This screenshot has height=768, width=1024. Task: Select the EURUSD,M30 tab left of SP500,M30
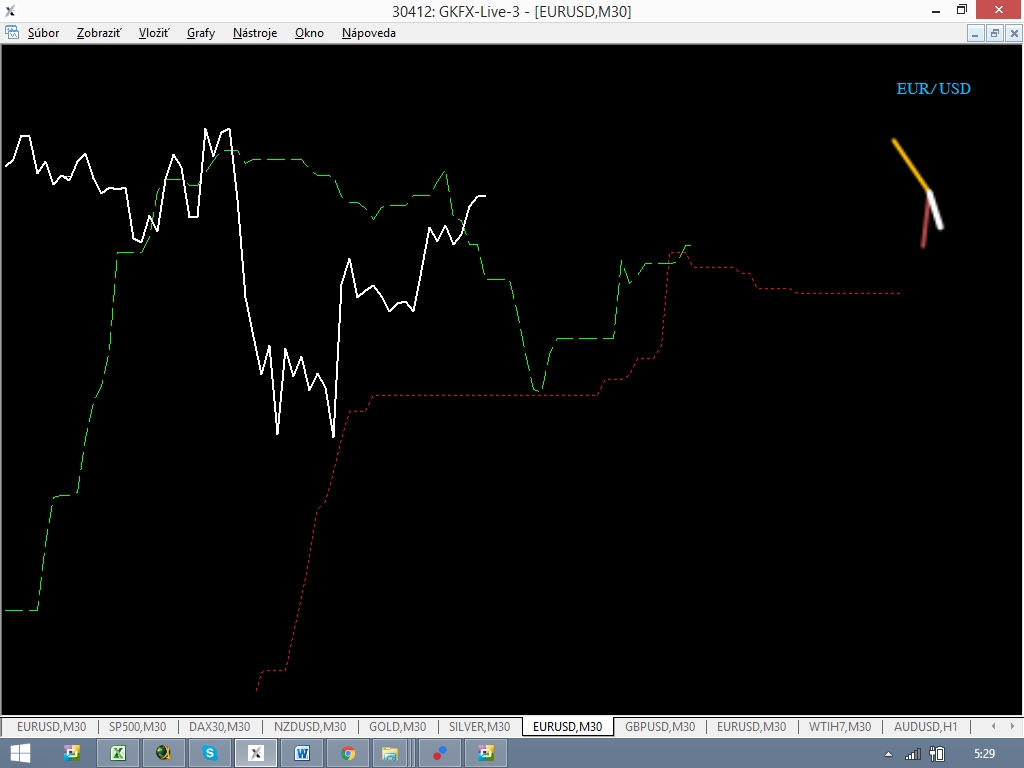pyautogui.click(x=51, y=726)
